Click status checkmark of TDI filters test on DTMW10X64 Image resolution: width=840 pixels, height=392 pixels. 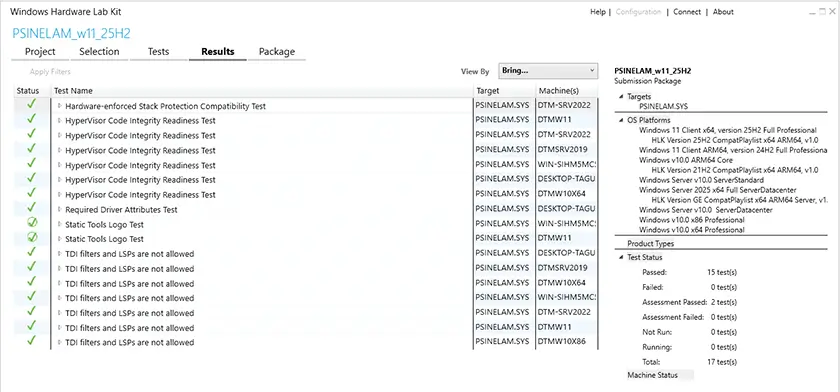(x=31, y=282)
